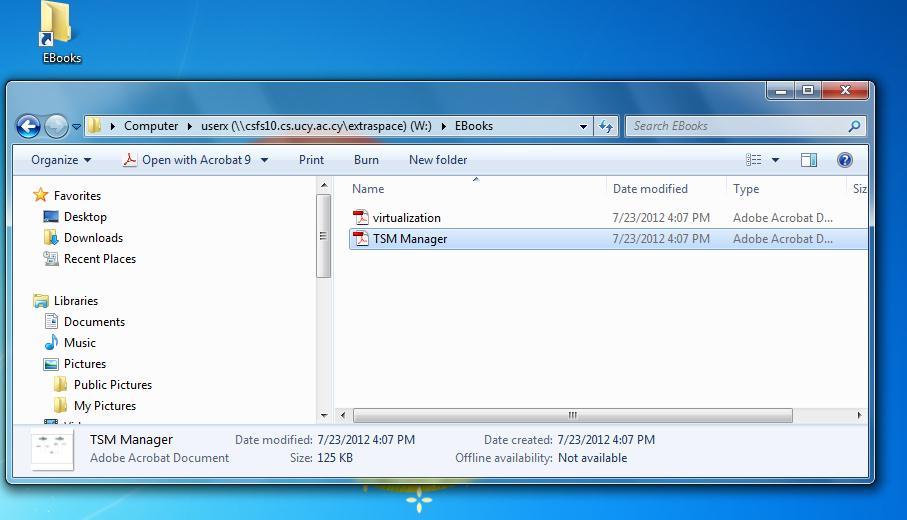
Task: Click the search magnifier icon
Action: point(854,126)
